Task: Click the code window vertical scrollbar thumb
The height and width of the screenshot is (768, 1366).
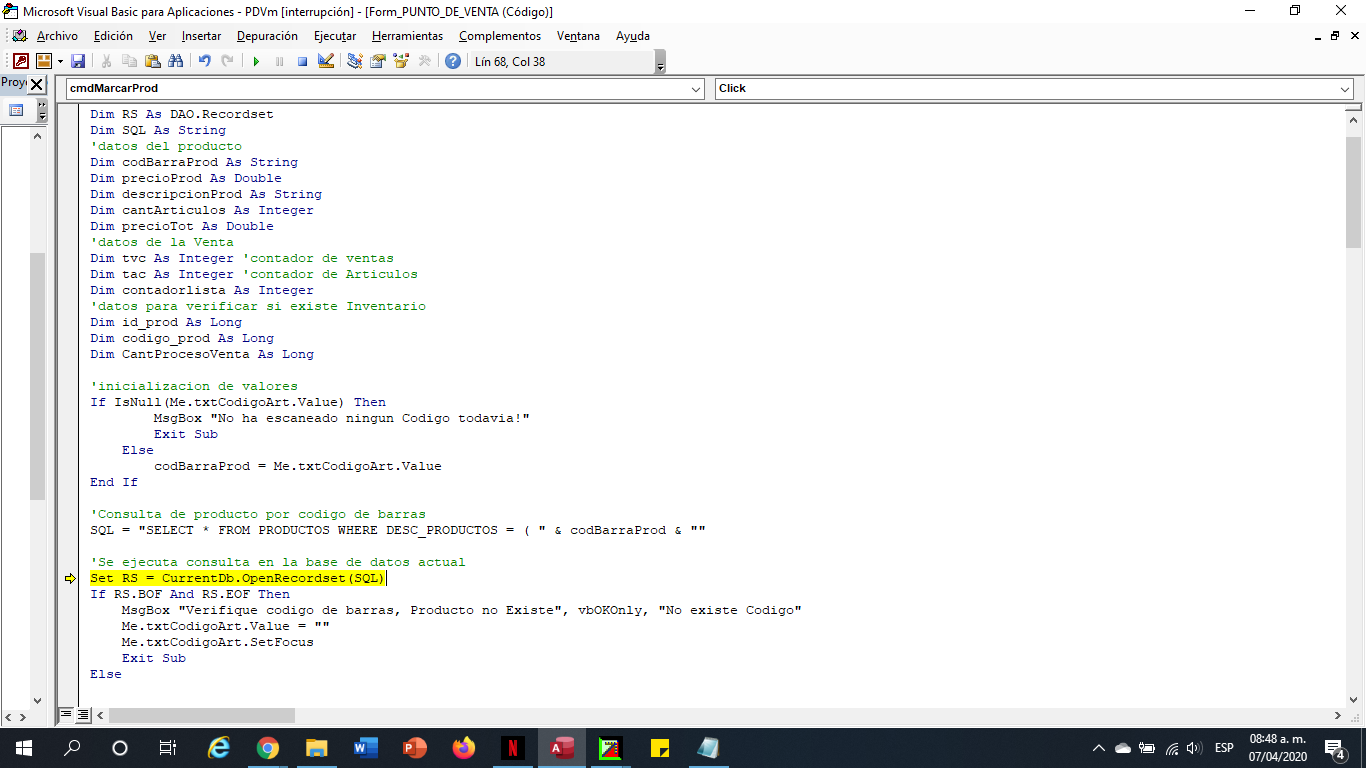Action: (x=1353, y=192)
